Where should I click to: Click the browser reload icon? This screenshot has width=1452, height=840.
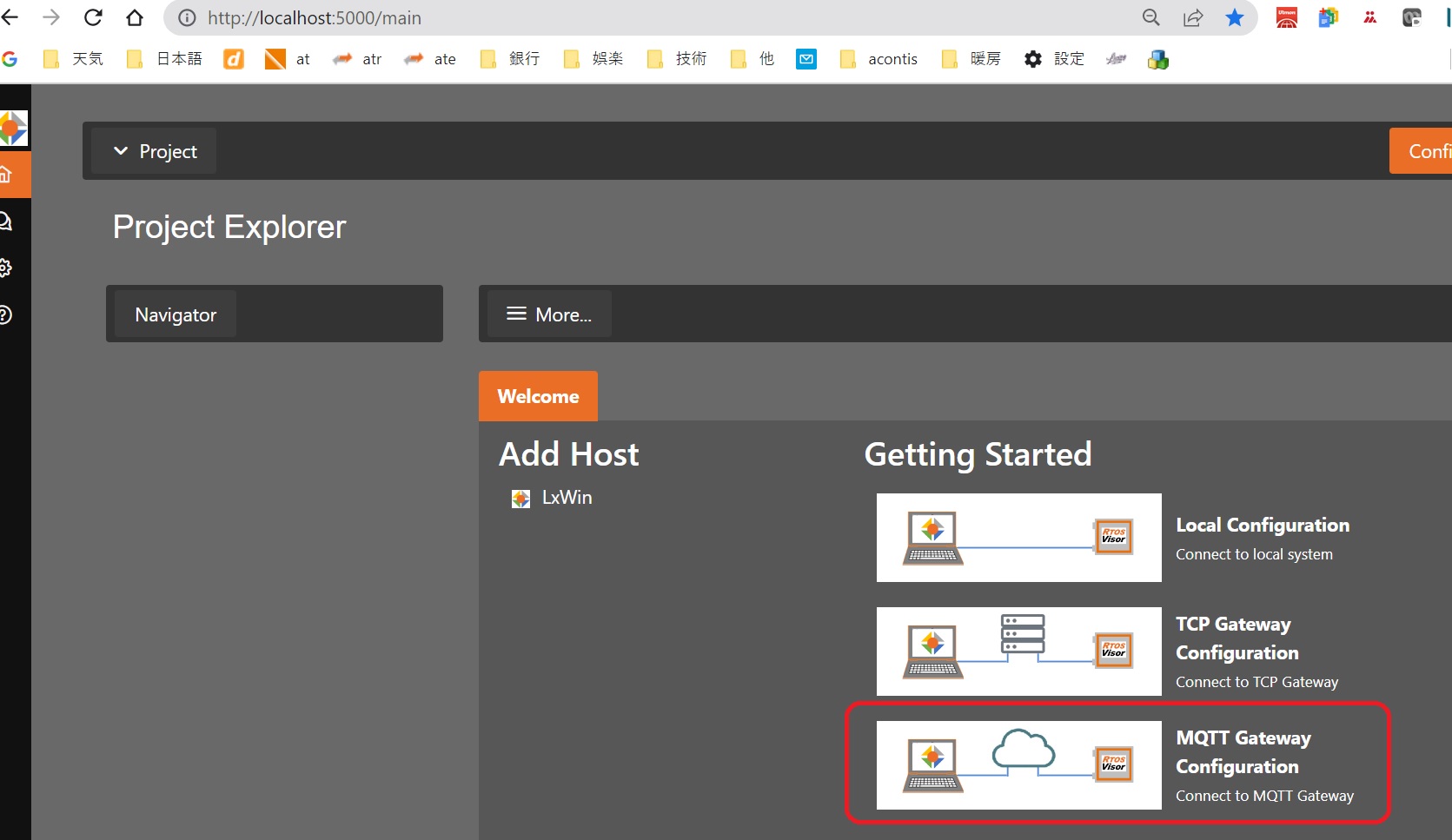click(93, 17)
